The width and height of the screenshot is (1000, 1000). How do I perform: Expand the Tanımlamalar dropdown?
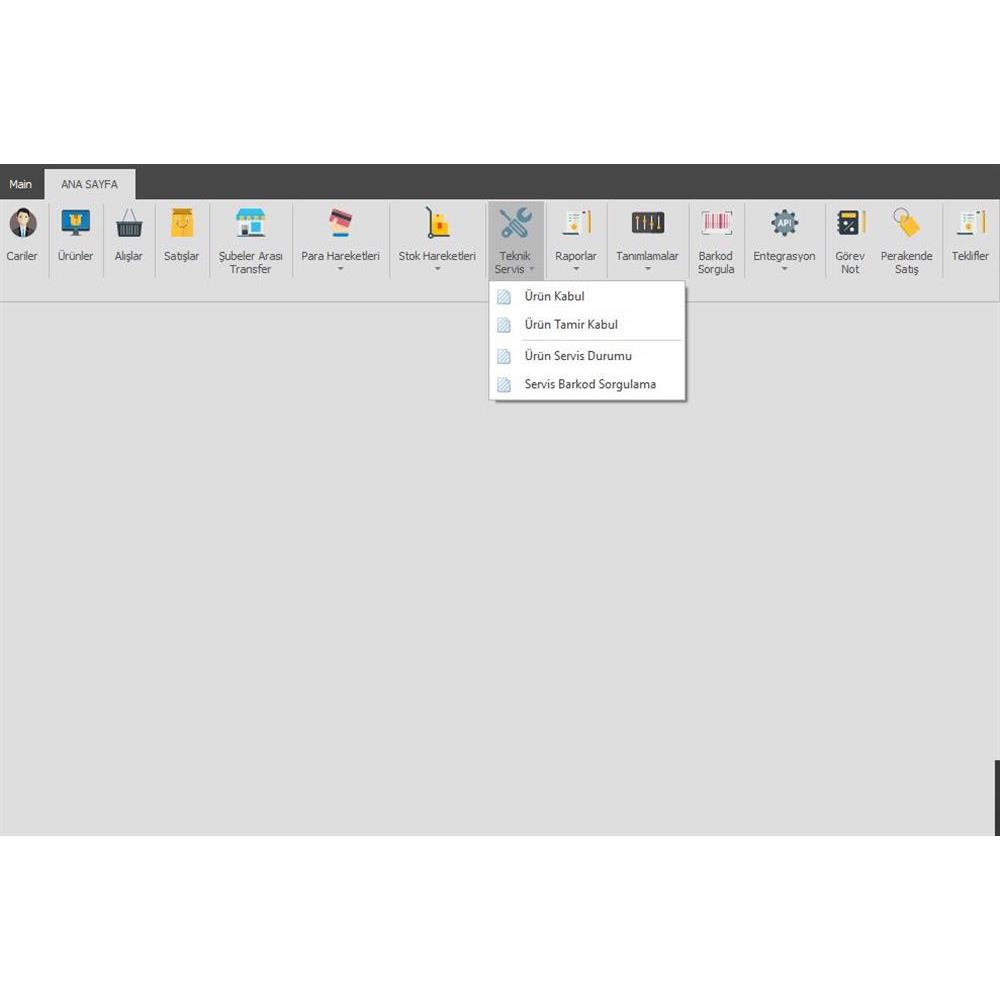[x=647, y=240]
